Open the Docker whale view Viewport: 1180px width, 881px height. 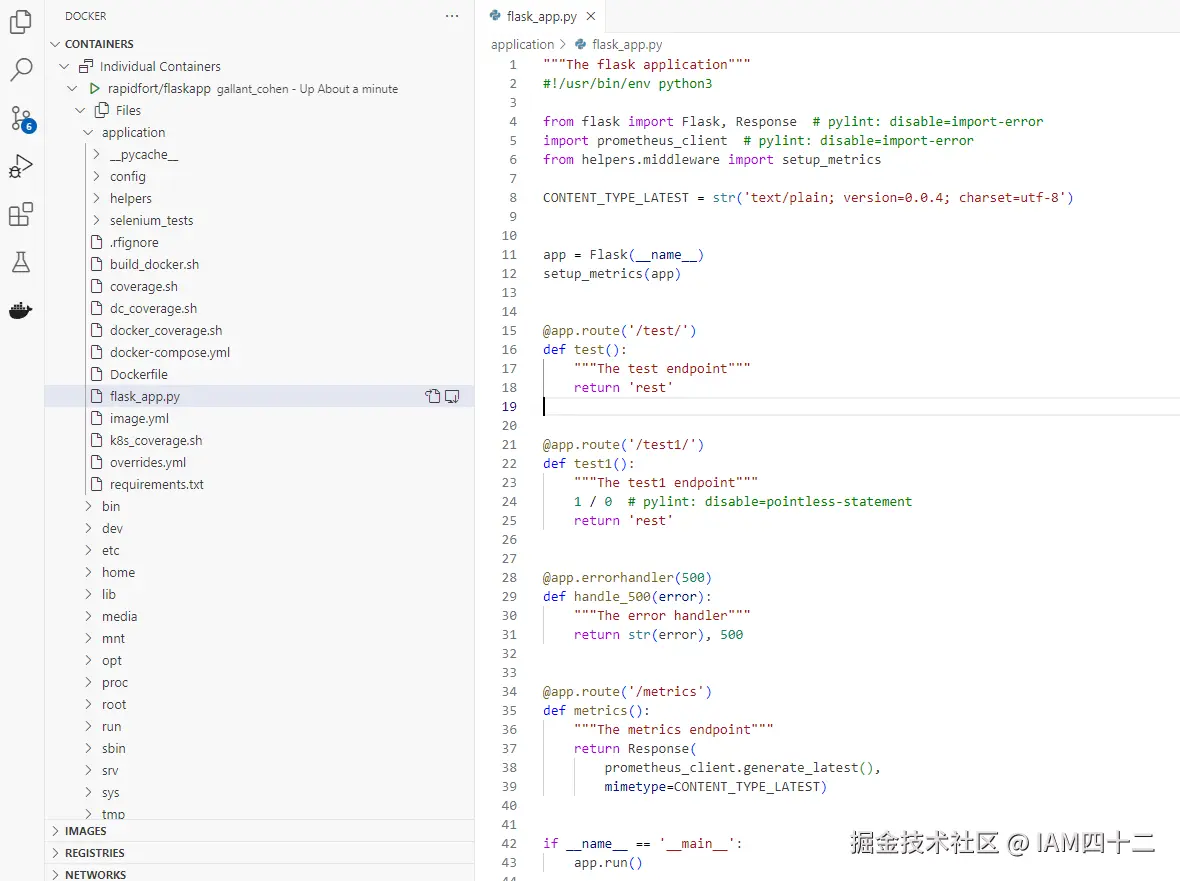pyautogui.click(x=21, y=310)
